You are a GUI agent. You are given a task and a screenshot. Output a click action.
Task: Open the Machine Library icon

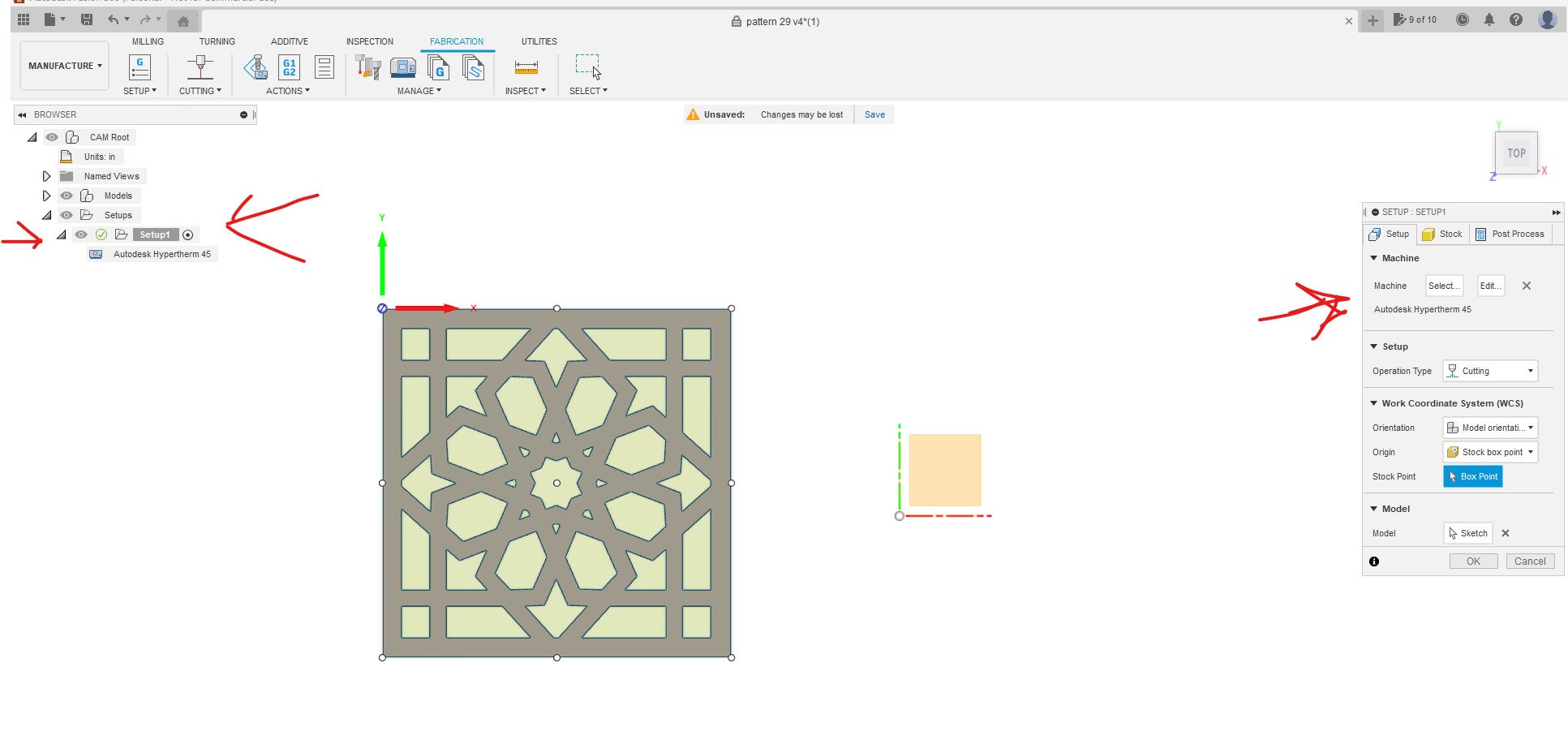coord(403,67)
